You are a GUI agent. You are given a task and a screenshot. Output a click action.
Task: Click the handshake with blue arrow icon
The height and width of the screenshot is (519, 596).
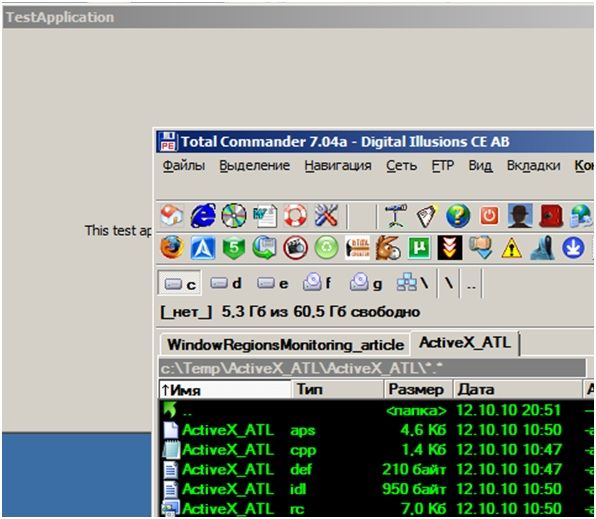481,248
